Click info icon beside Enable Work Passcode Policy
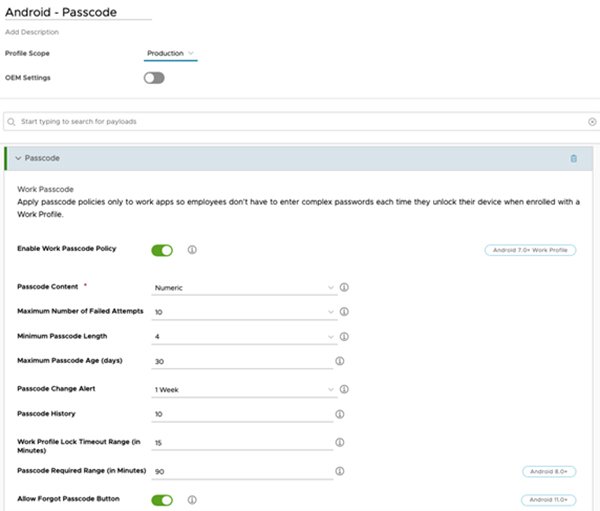Viewport: 600px width, 511px height. point(192,250)
